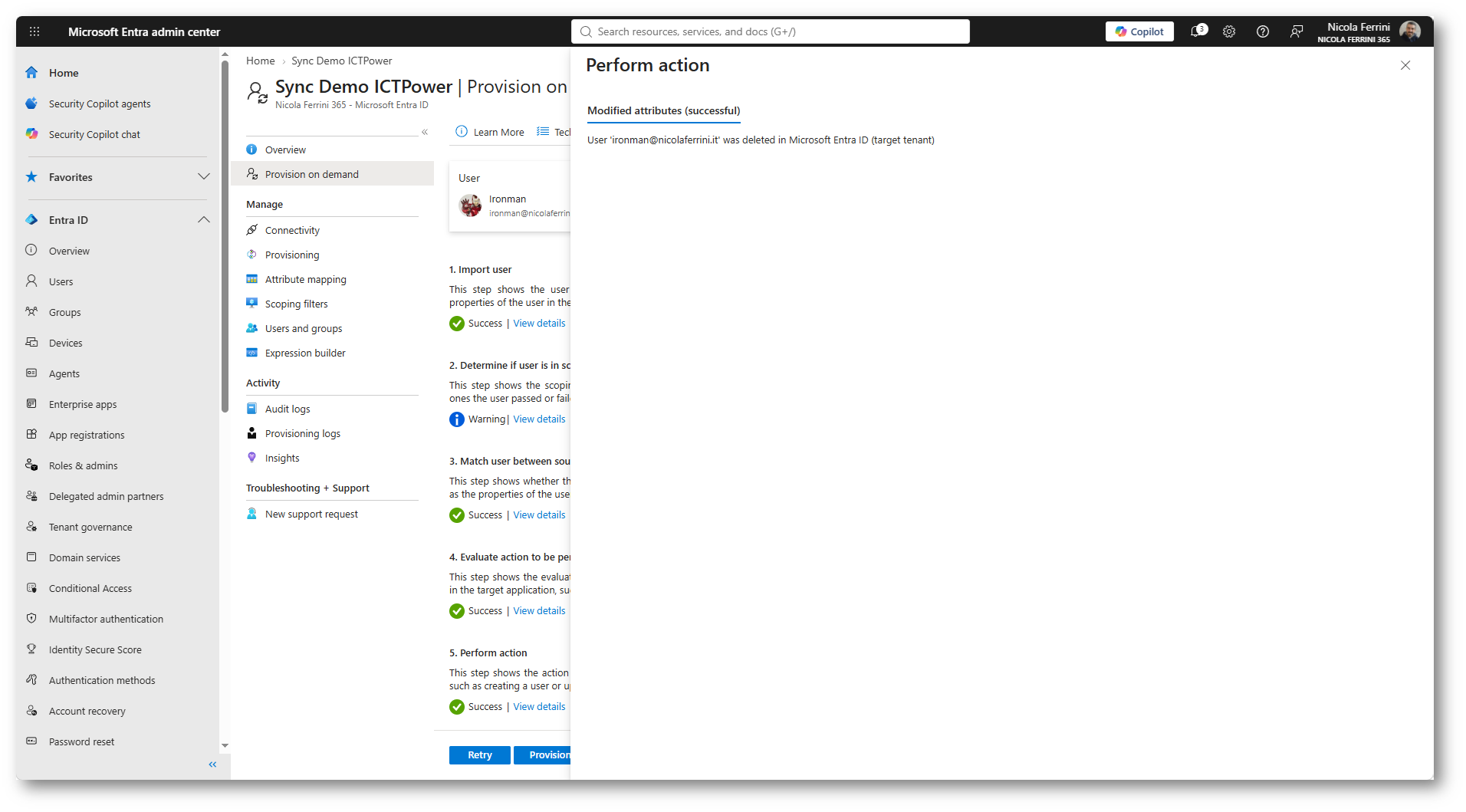Image resolution: width=1466 pixels, height=812 pixels.
Task: Click the Roles & admins icon
Action: point(31,465)
